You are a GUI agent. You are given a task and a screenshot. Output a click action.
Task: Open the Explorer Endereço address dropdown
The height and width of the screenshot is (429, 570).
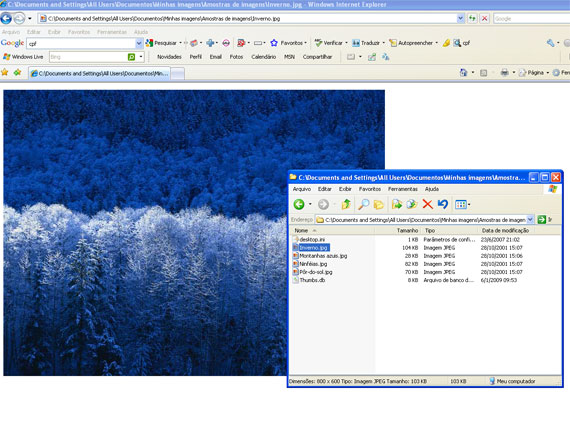coord(530,220)
